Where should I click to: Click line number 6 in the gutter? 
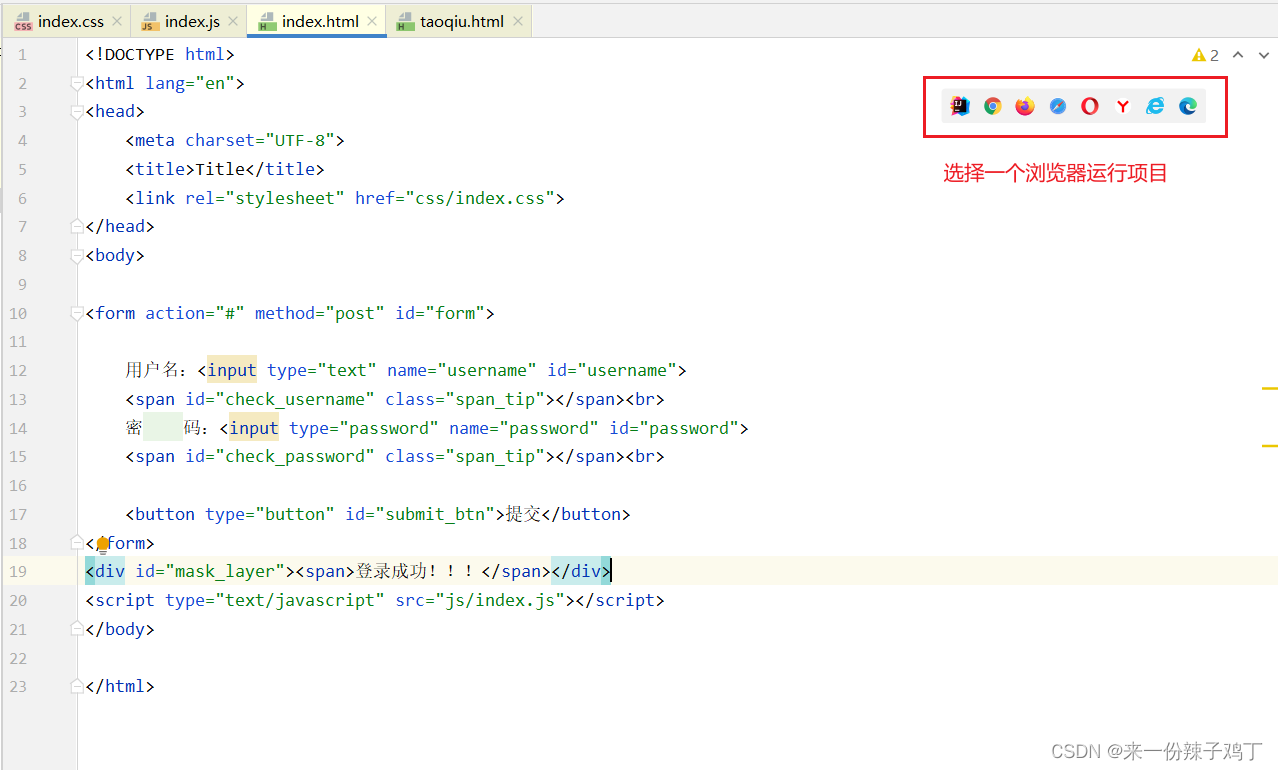22,198
